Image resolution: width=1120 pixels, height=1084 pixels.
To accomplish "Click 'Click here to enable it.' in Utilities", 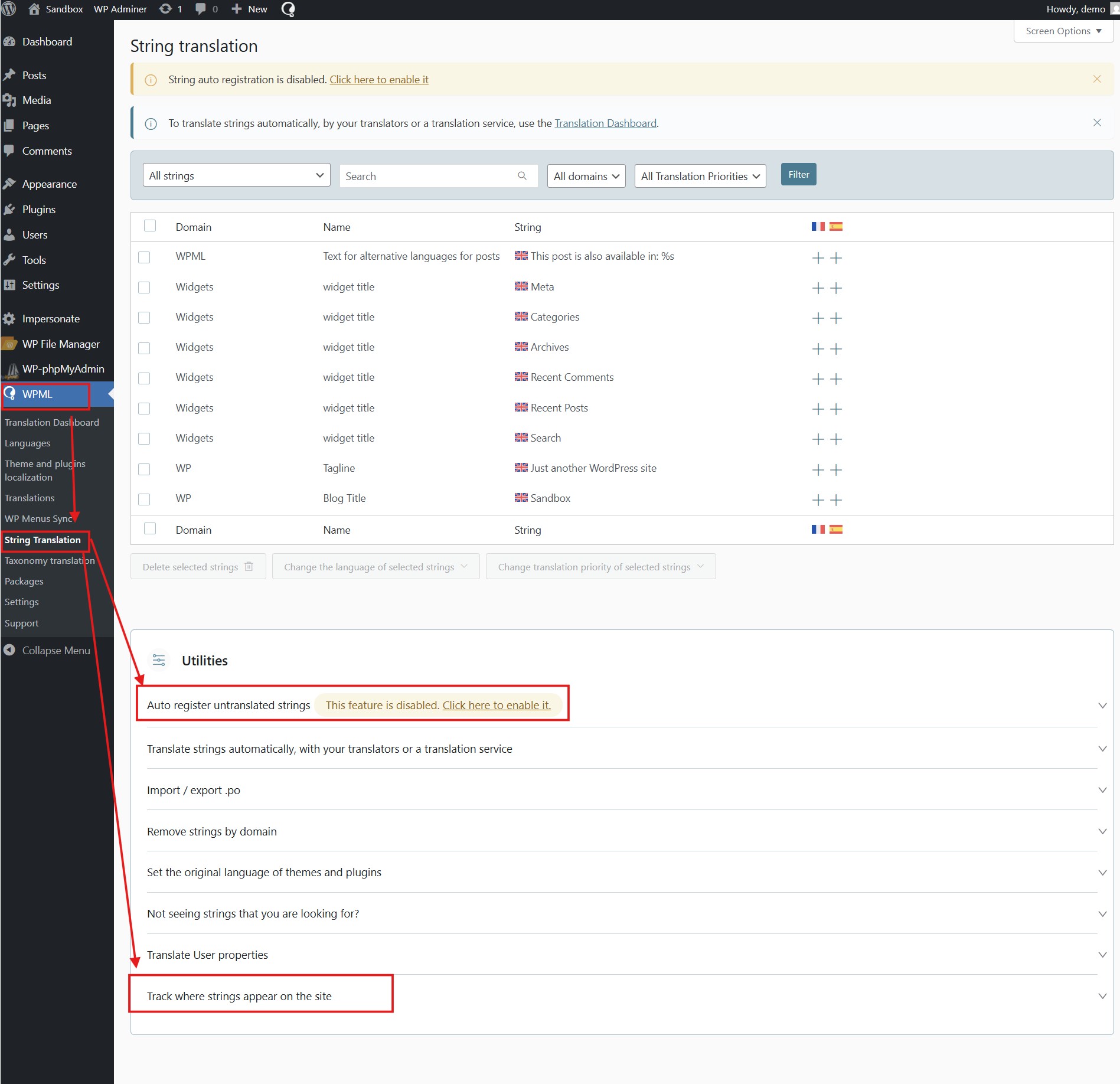I will [x=497, y=705].
